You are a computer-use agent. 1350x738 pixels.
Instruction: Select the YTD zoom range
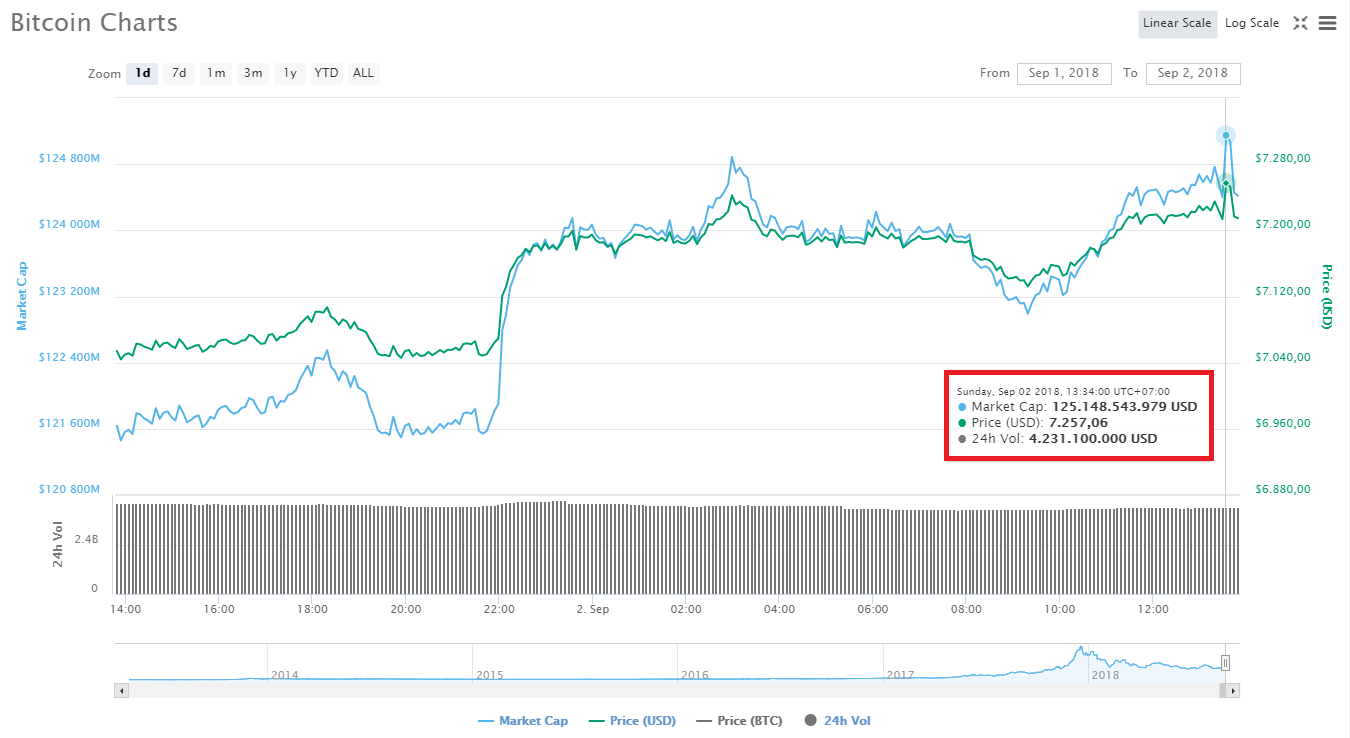coord(326,73)
